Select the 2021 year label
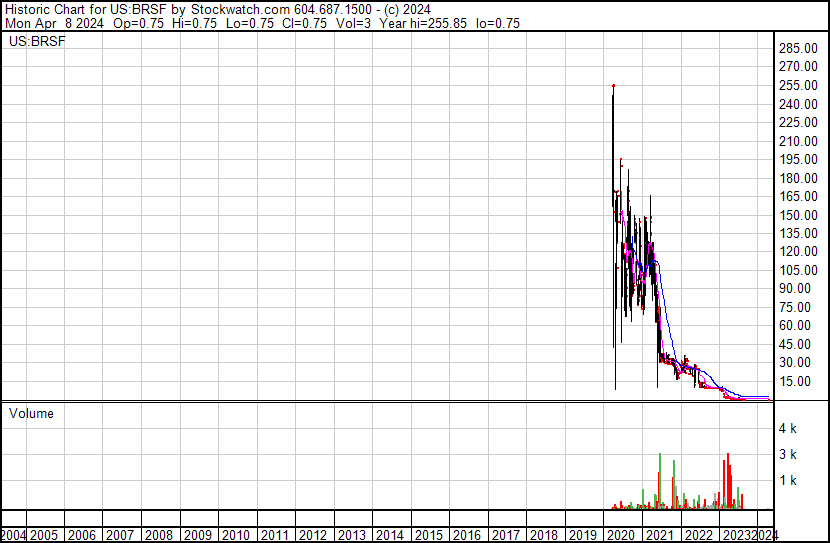Viewport: 830px width, 543px height. (x=660, y=535)
